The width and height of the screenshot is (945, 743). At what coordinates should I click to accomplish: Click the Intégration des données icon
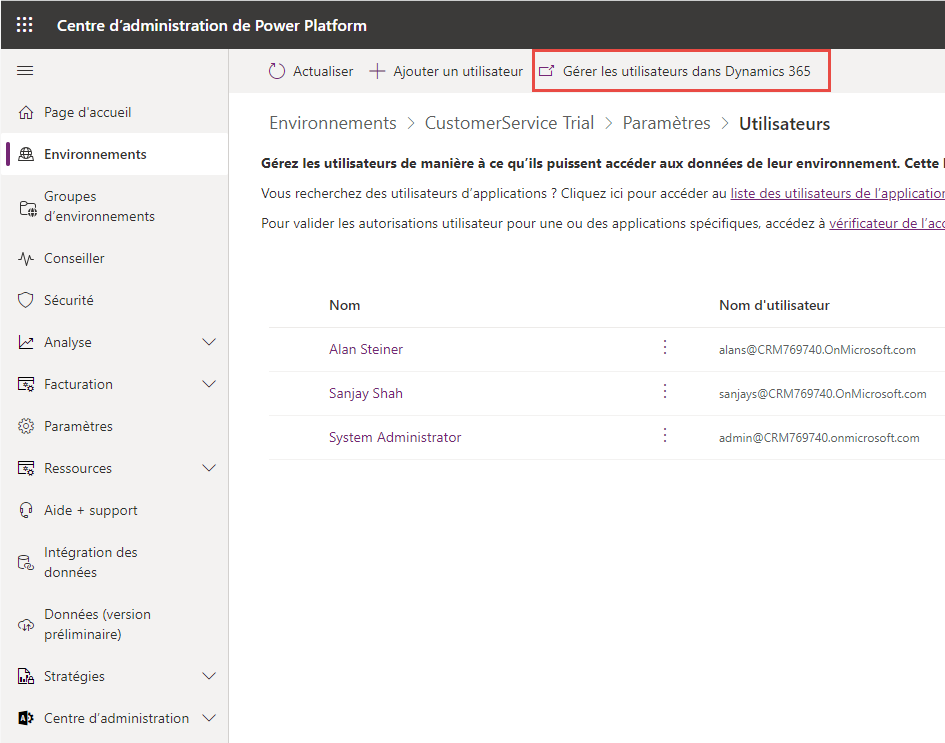click(x=26, y=562)
